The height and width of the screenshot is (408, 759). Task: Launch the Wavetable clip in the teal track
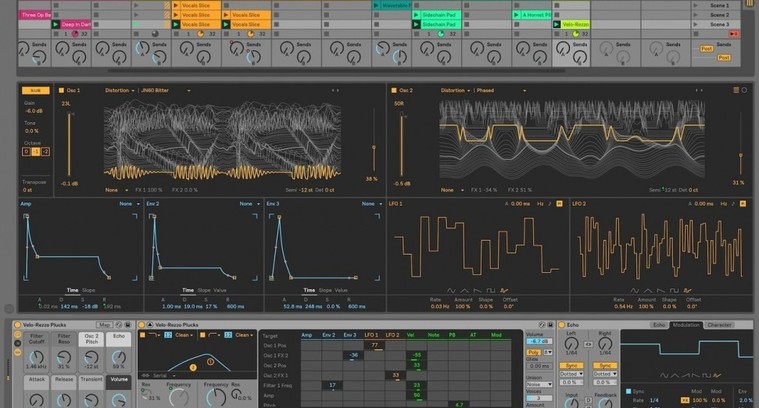tap(376, 5)
